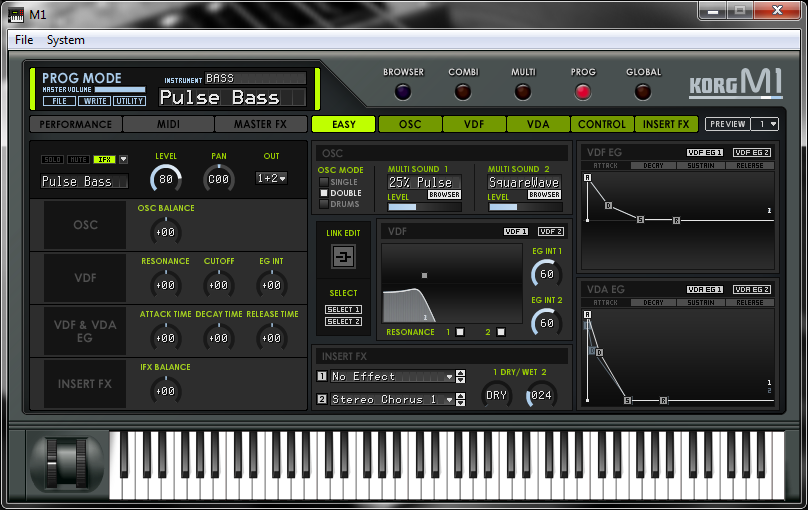Step the Stereo Chorus 1 selector arrows
808x510 pixels.
[461, 399]
